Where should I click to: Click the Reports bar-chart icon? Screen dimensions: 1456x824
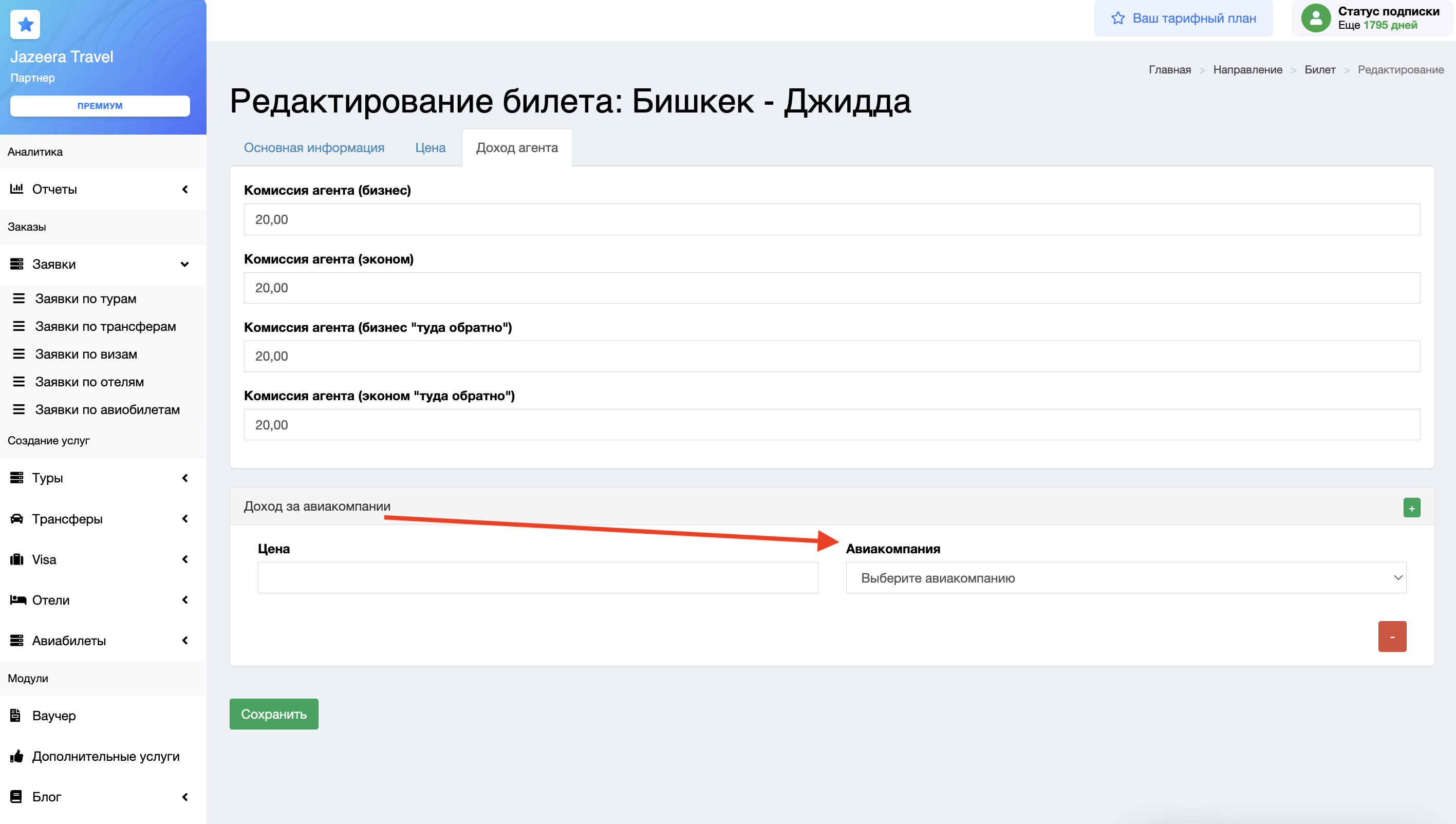pos(16,189)
